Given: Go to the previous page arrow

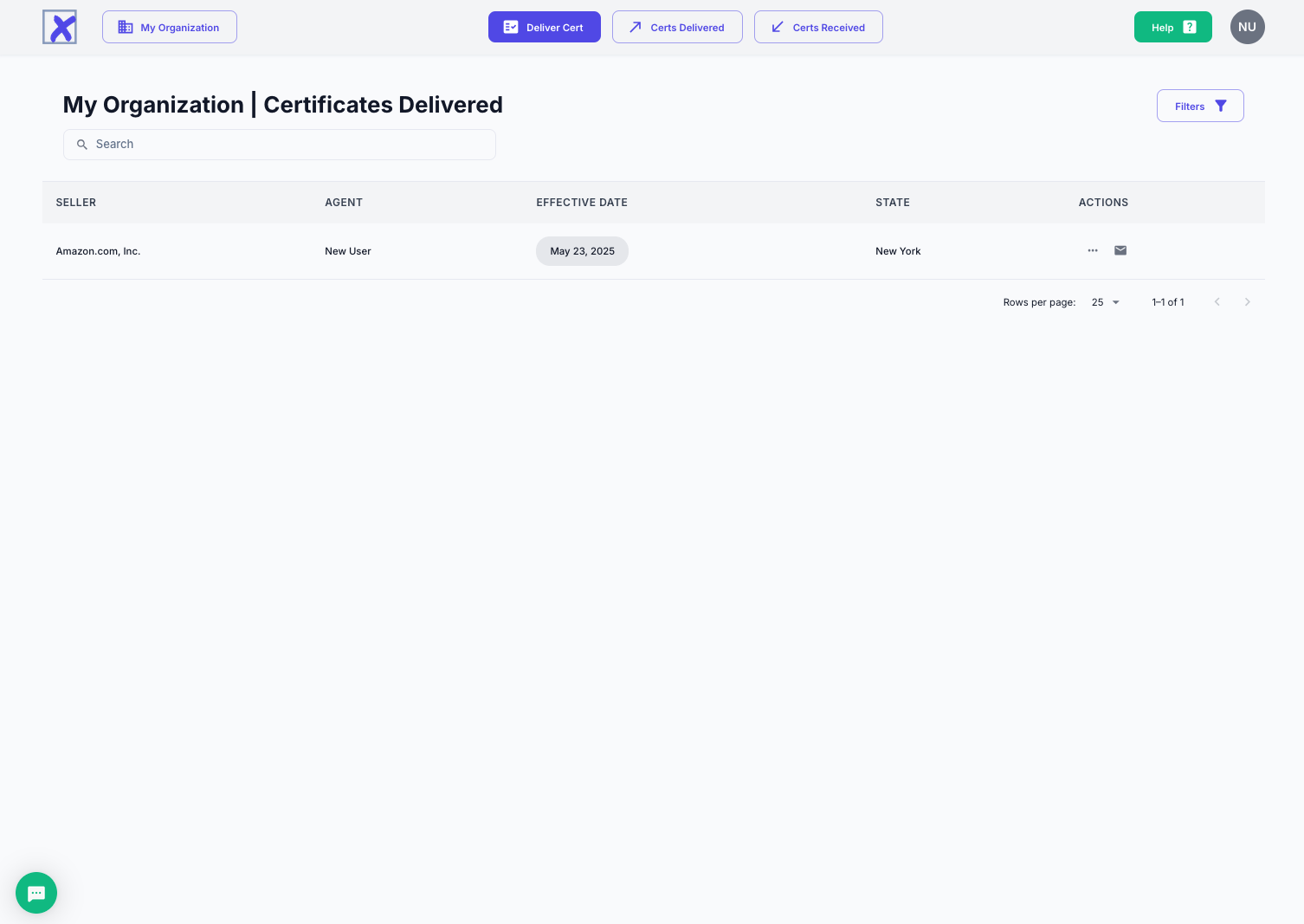Looking at the screenshot, I should point(1217,302).
